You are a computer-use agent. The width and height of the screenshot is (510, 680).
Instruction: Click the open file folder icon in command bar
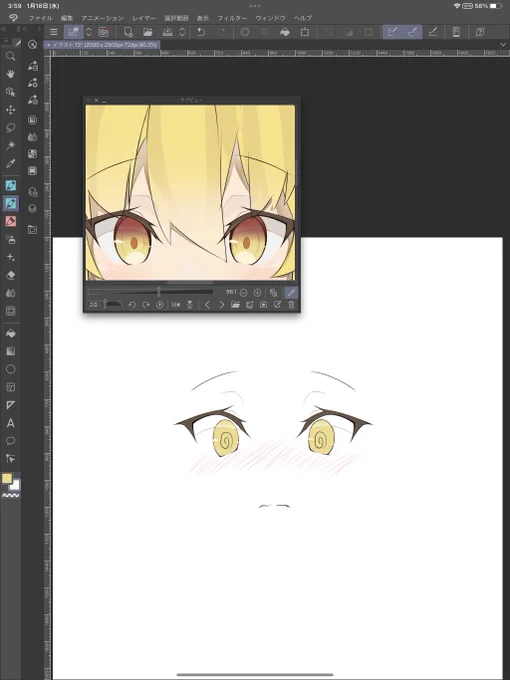click(148, 32)
